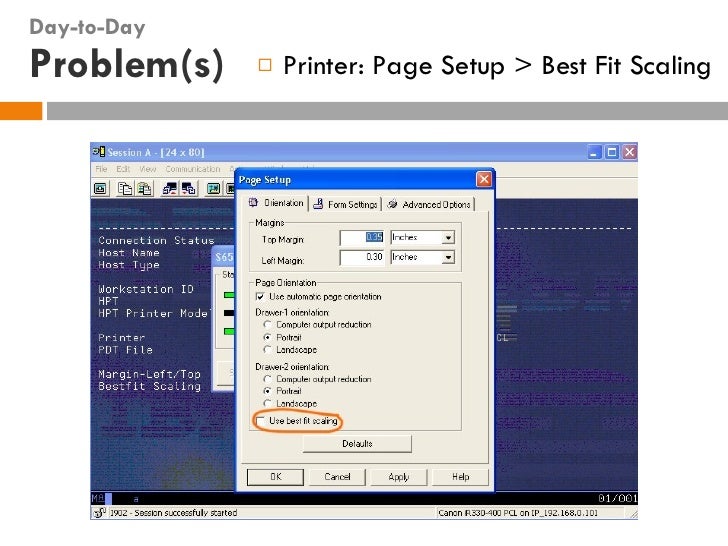Open the Left Margin units dropdown
The height and width of the screenshot is (546, 728).
[x=448, y=257]
